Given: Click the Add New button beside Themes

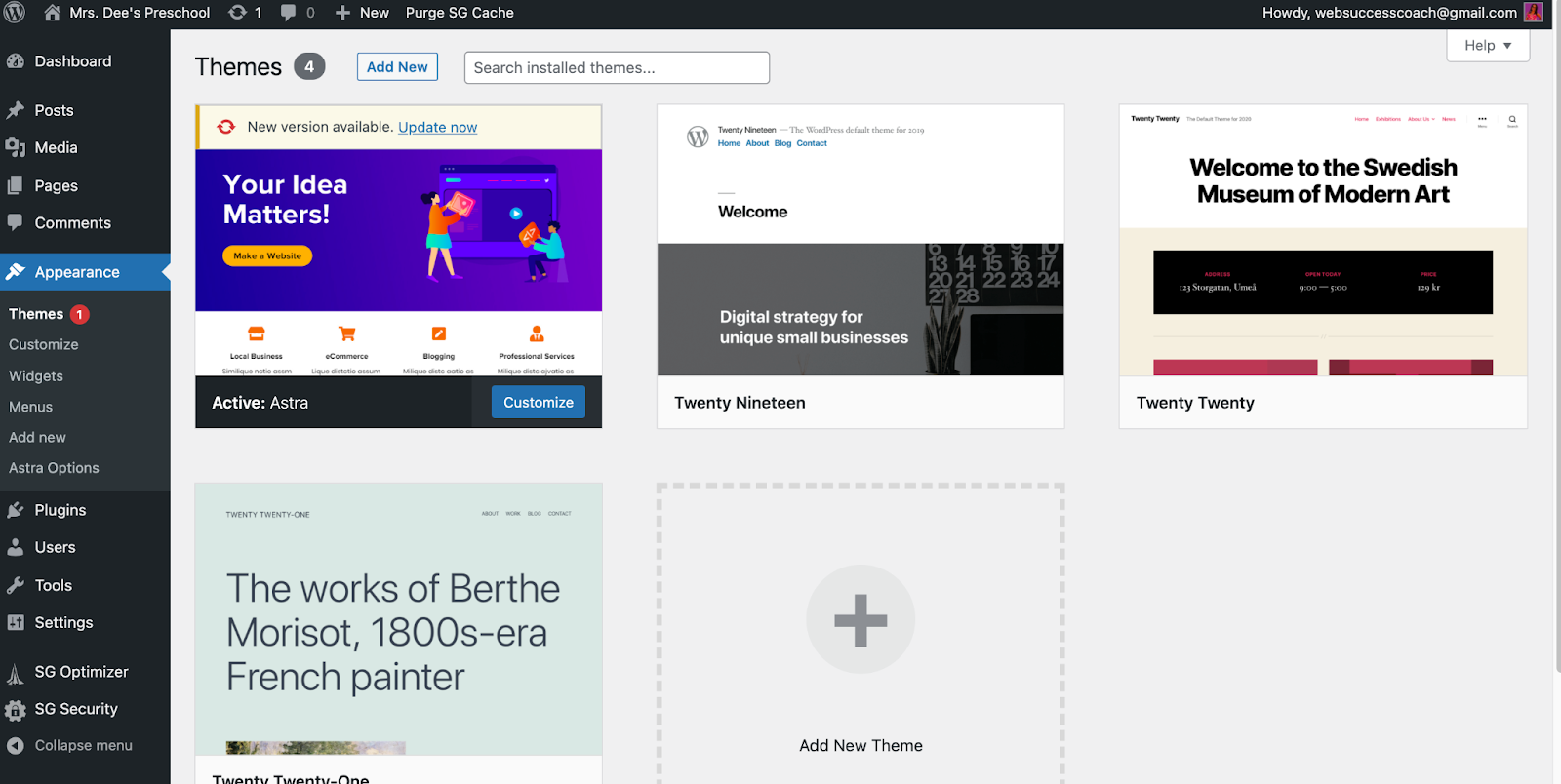Looking at the screenshot, I should coord(397,67).
